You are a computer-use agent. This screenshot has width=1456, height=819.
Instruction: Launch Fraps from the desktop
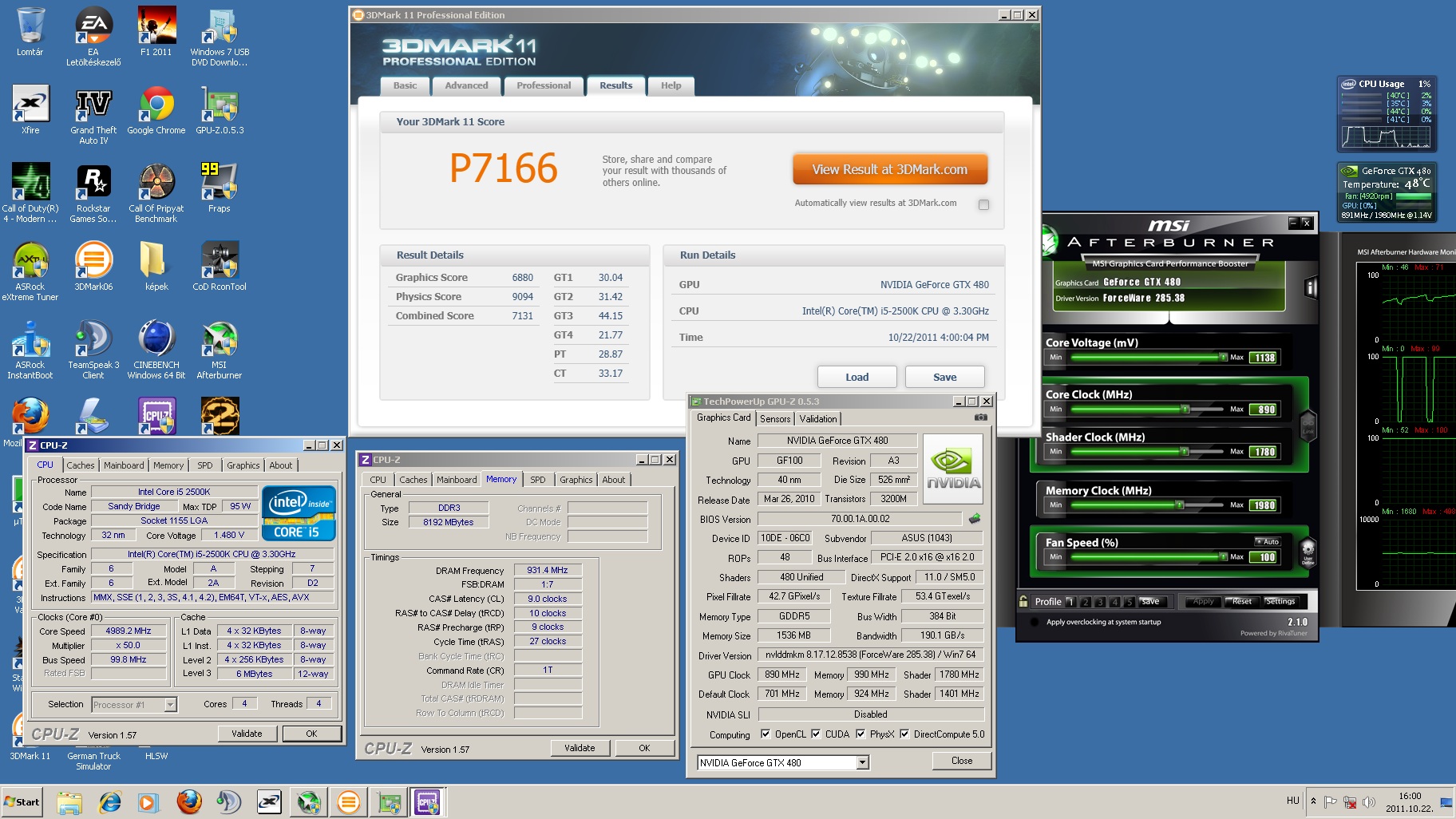(x=220, y=188)
